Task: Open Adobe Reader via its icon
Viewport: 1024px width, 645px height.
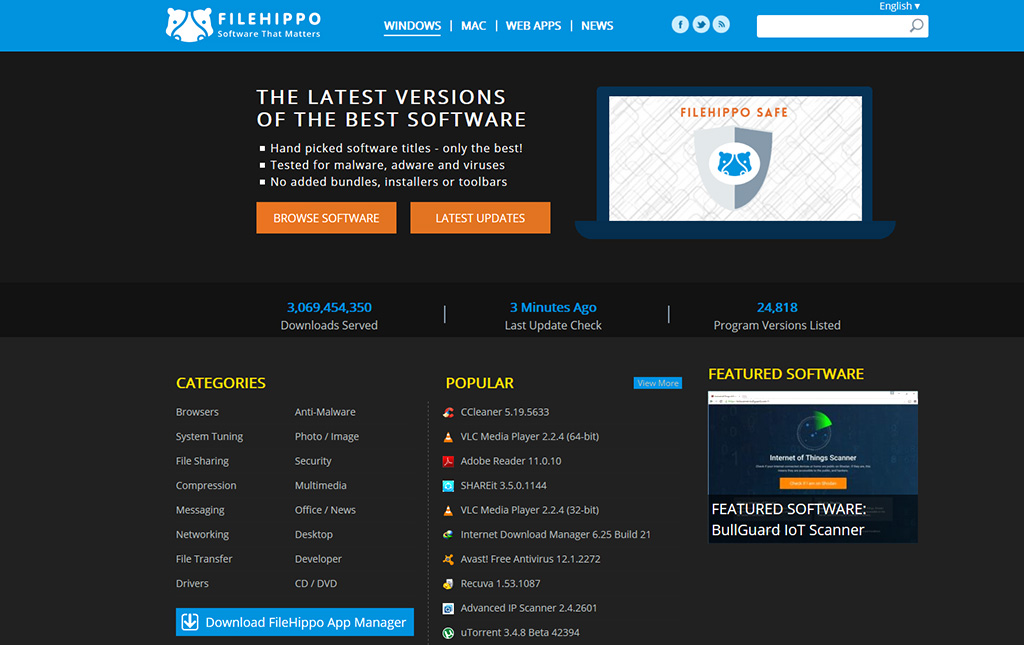Action: 447,461
